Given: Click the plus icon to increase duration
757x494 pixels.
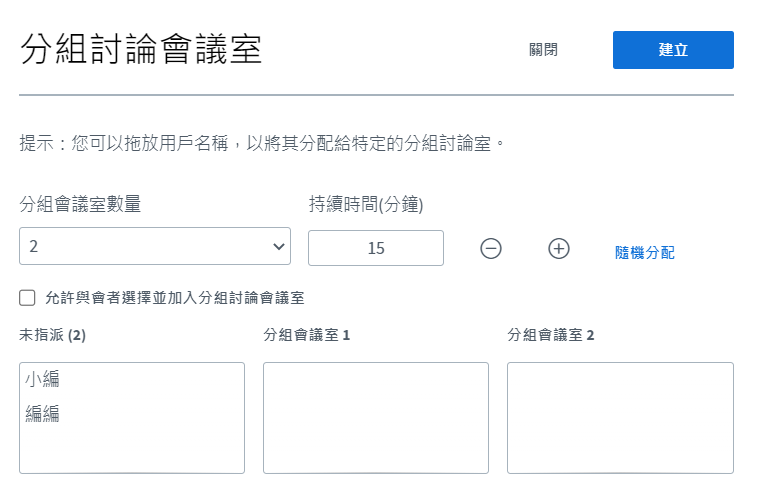Looking at the screenshot, I should (x=559, y=249).
